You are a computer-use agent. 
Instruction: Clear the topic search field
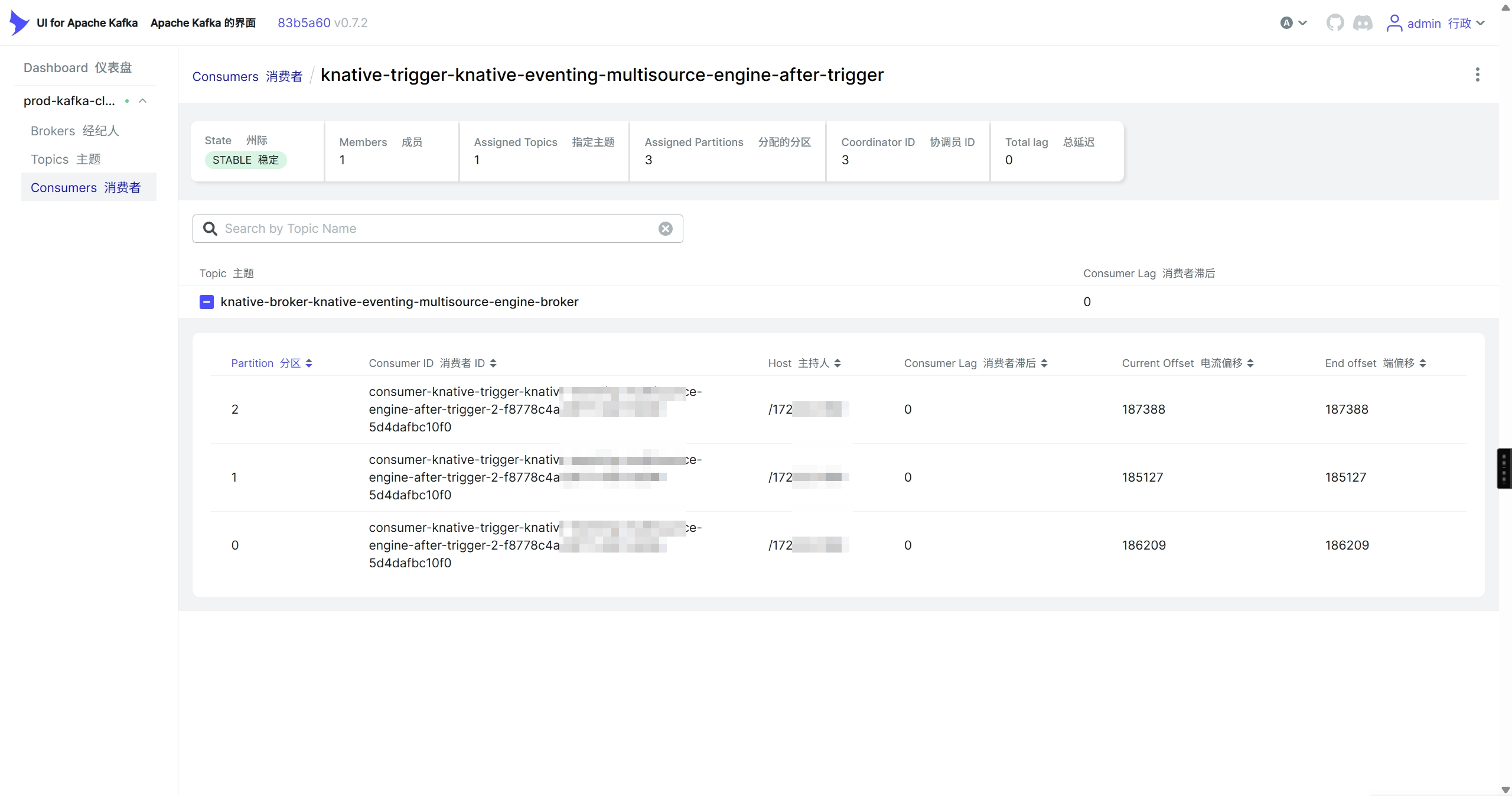coord(666,229)
